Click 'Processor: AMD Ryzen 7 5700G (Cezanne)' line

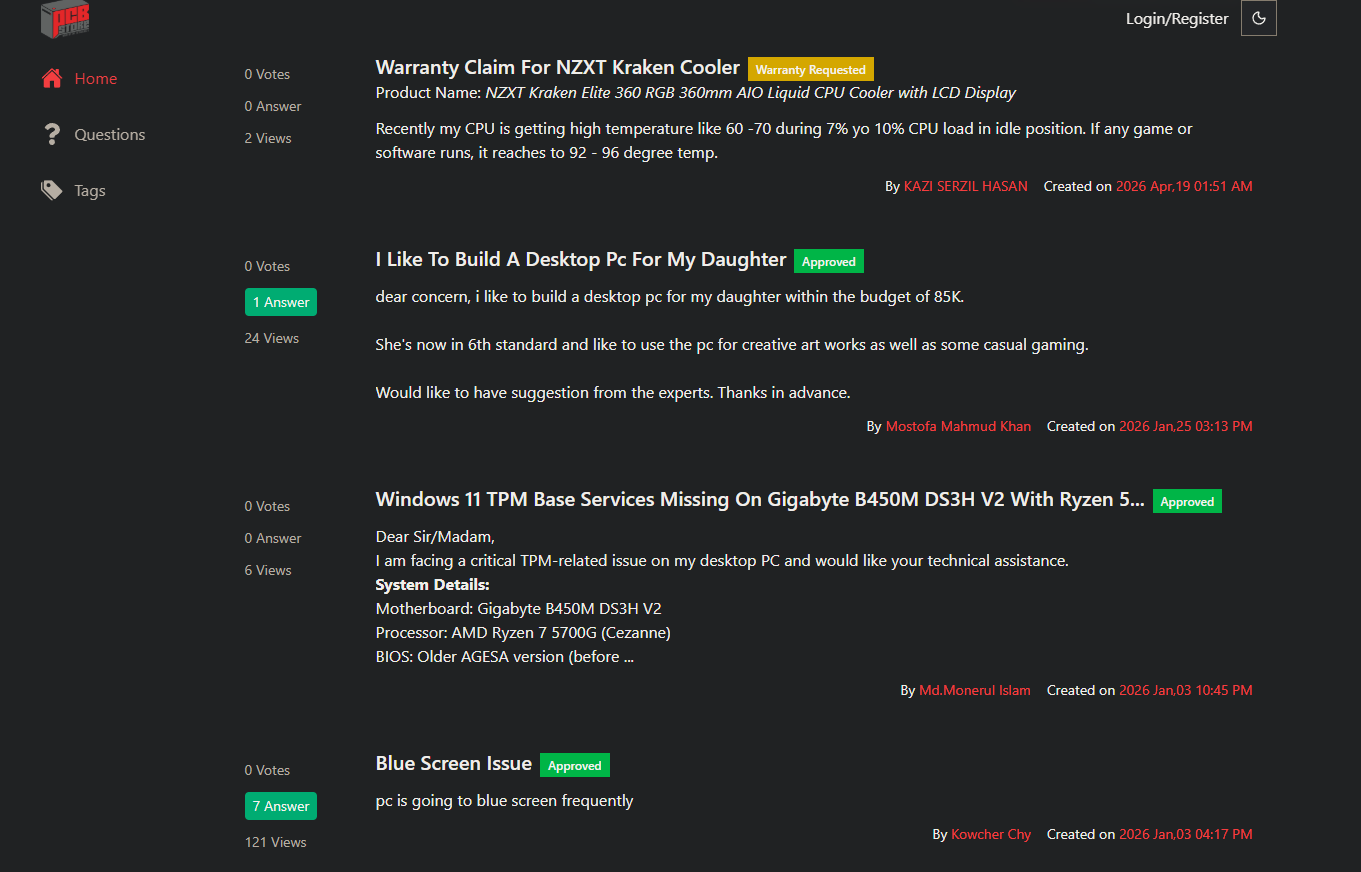click(523, 633)
